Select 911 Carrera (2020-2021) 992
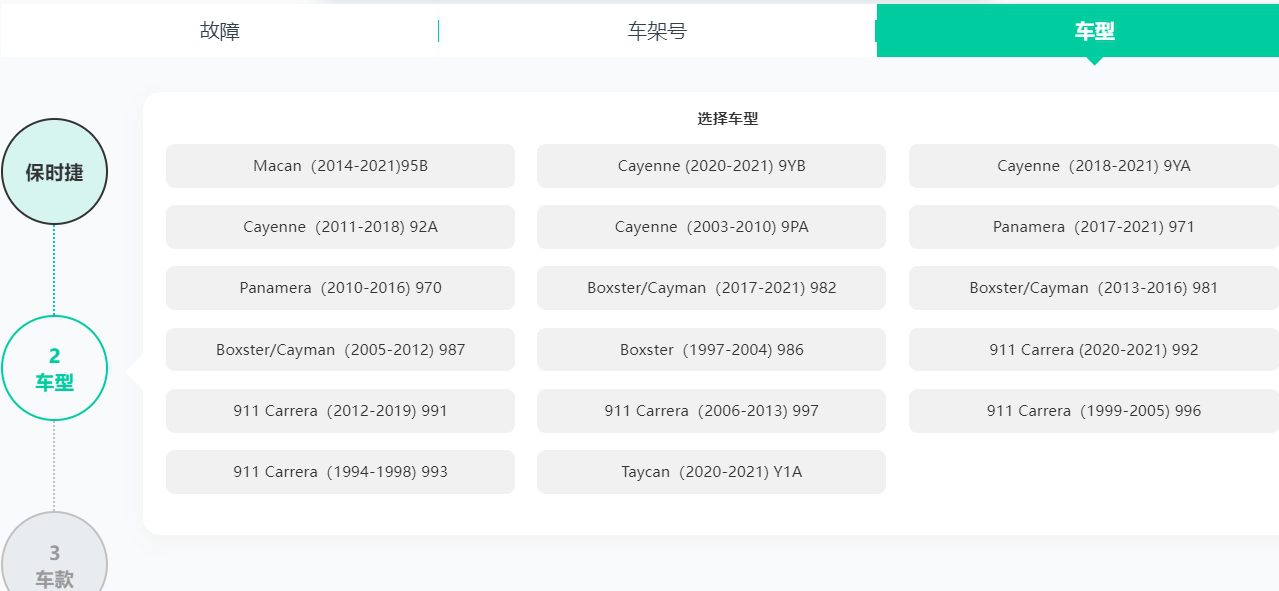Image resolution: width=1279 pixels, height=591 pixels. [x=1092, y=349]
